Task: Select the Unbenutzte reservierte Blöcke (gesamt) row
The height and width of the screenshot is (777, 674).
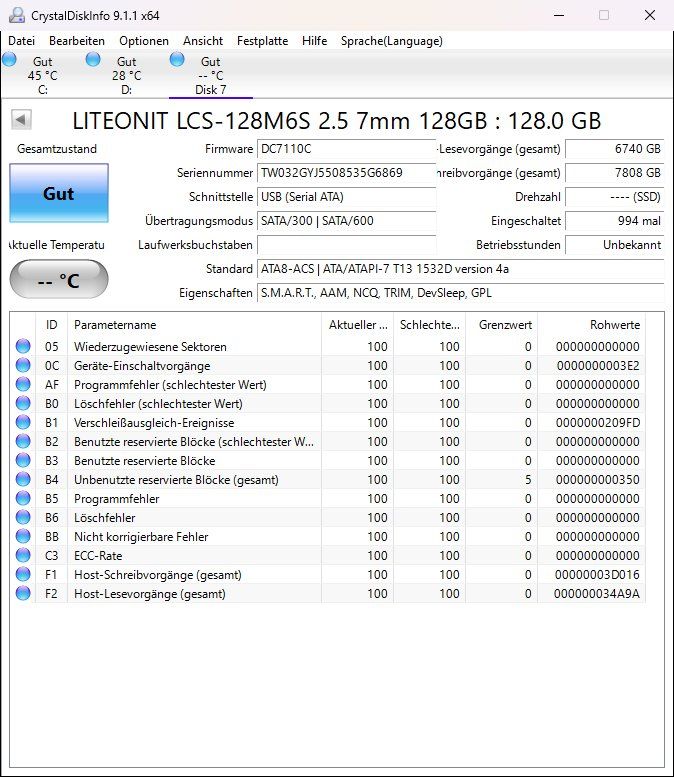Action: pyautogui.click(x=328, y=480)
